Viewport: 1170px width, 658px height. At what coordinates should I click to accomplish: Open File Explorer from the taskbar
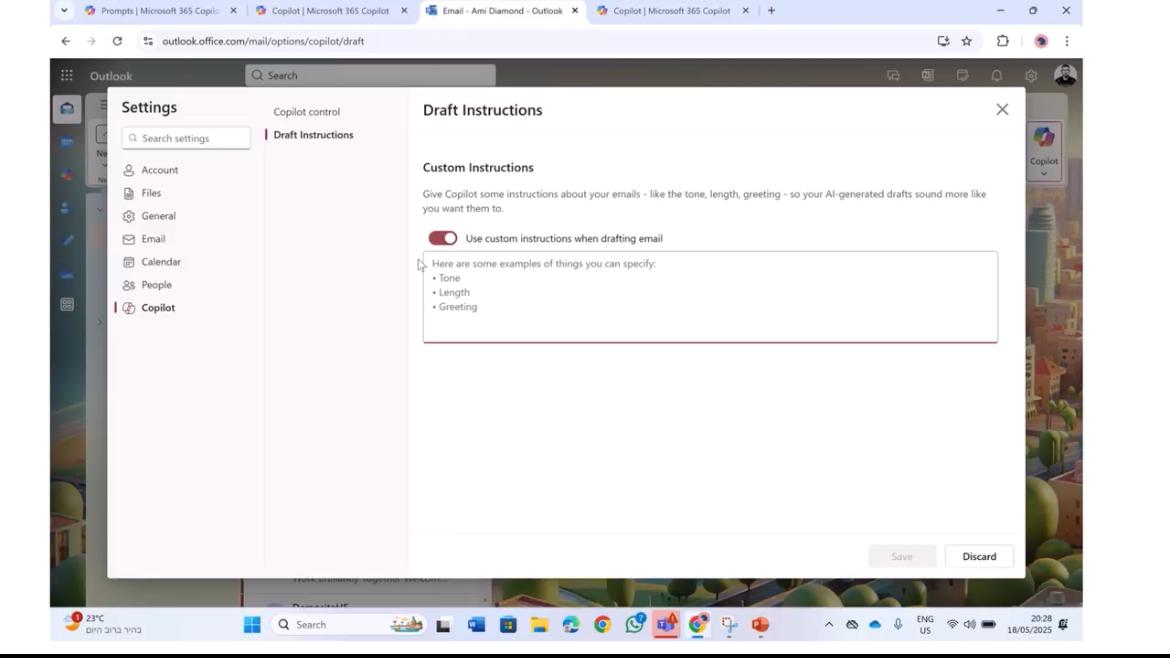[x=539, y=624]
